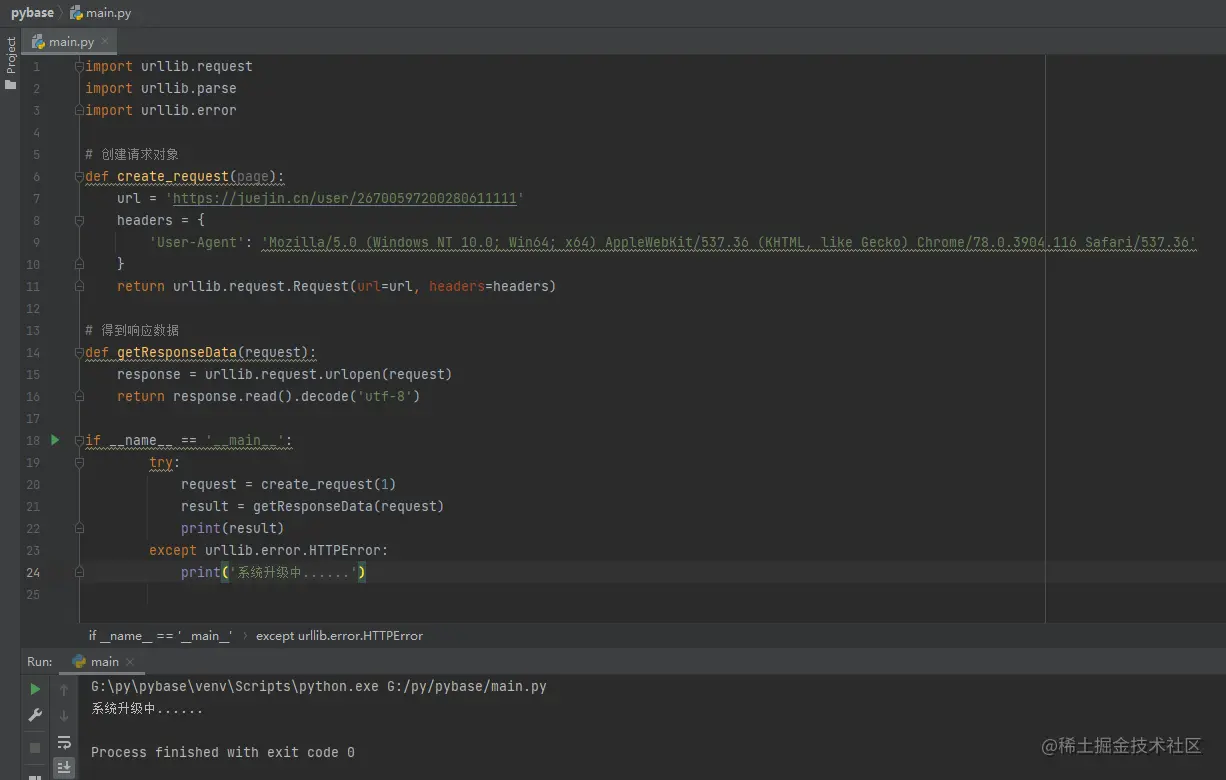Click 'getResponseData' function name in its def line
The width and height of the screenshot is (1226, 780).
pyautogui.click(x=177, y=352)
